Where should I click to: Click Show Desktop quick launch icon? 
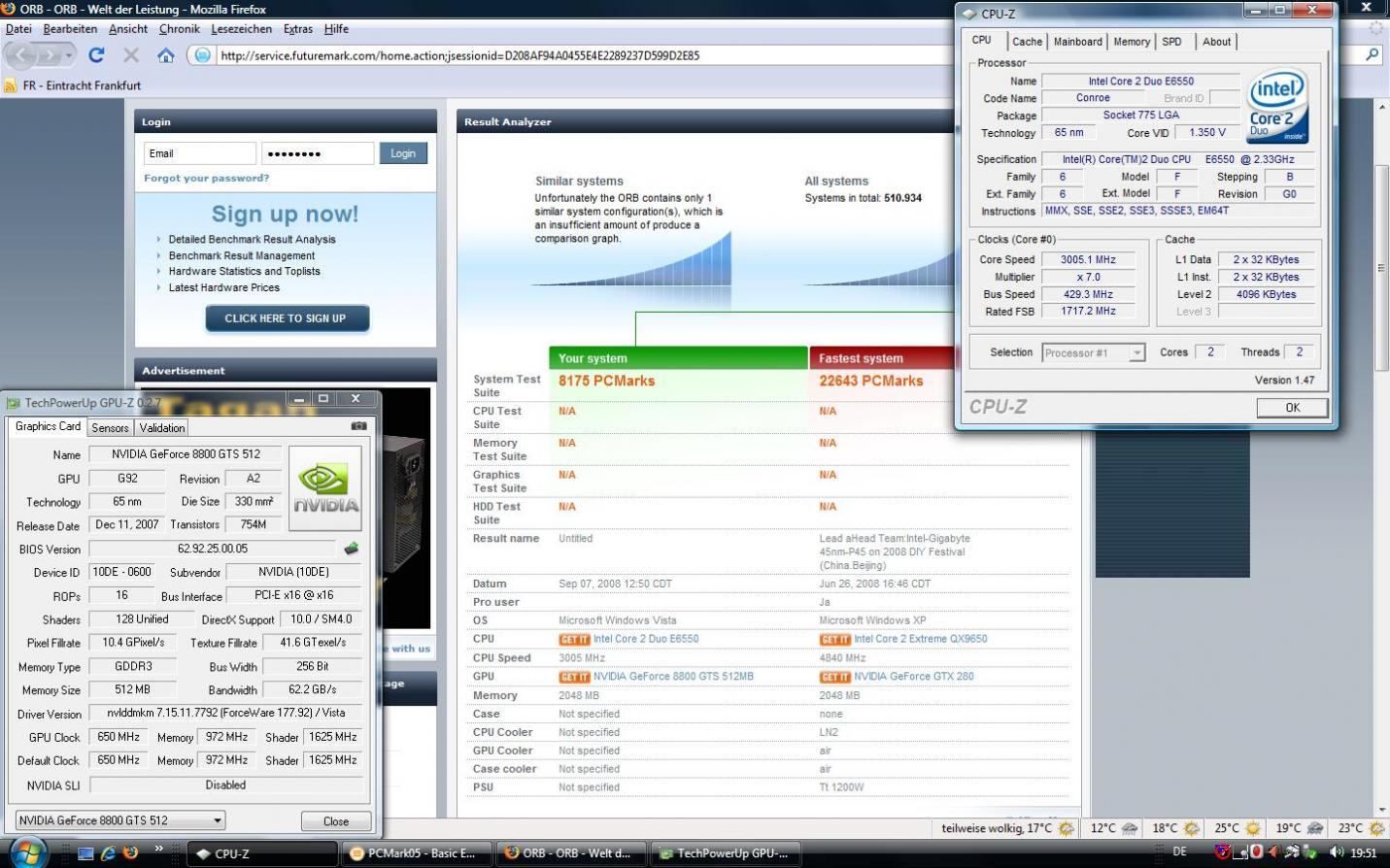(x=85, y=853)
